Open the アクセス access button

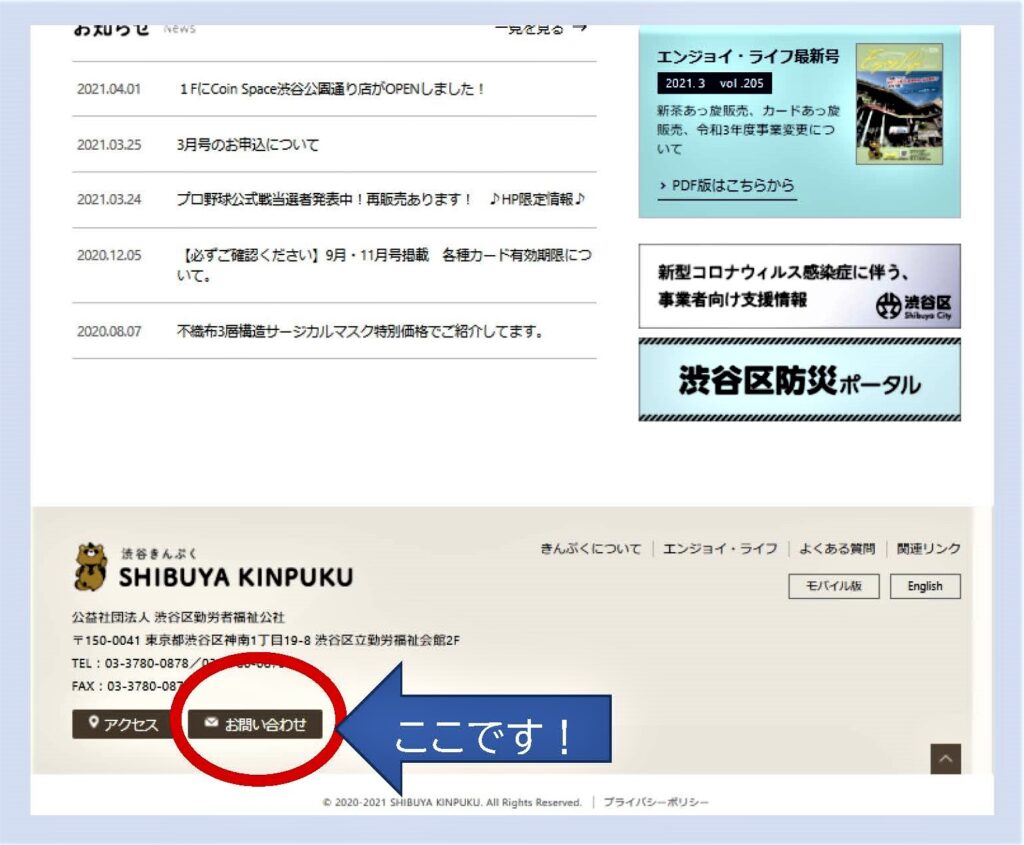121,724
